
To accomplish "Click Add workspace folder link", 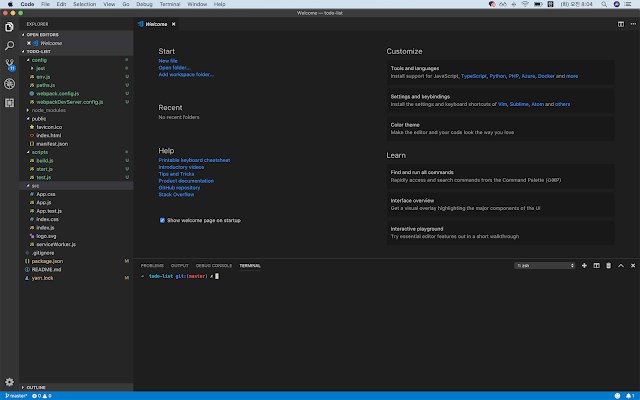I will pyautogui.click(x=186, y=75).
